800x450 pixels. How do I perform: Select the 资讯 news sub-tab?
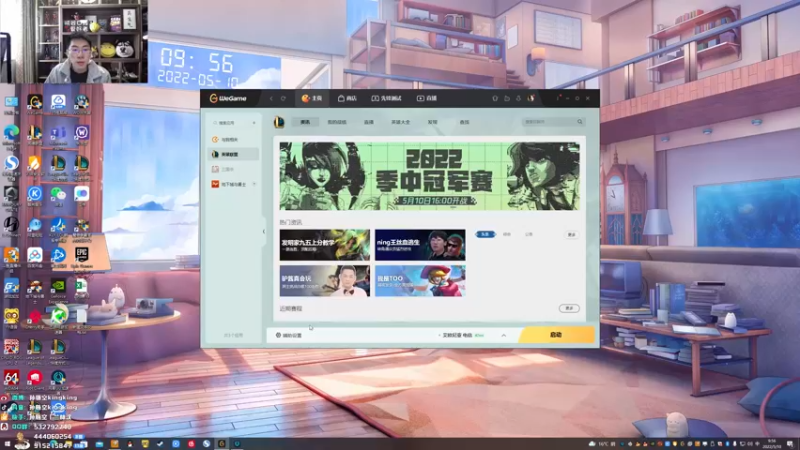click(x=305, y=122)
